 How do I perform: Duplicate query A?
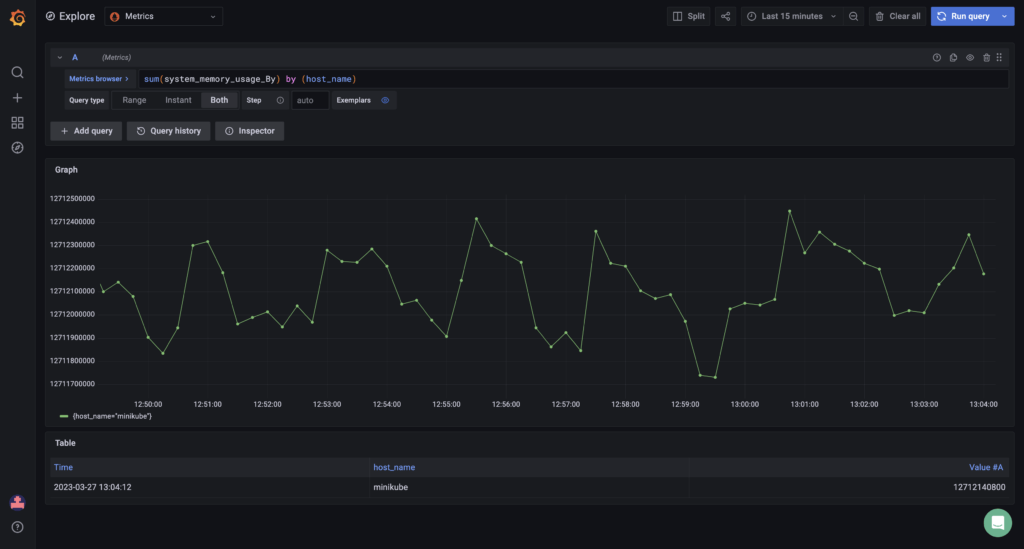(x=953, y=57)
